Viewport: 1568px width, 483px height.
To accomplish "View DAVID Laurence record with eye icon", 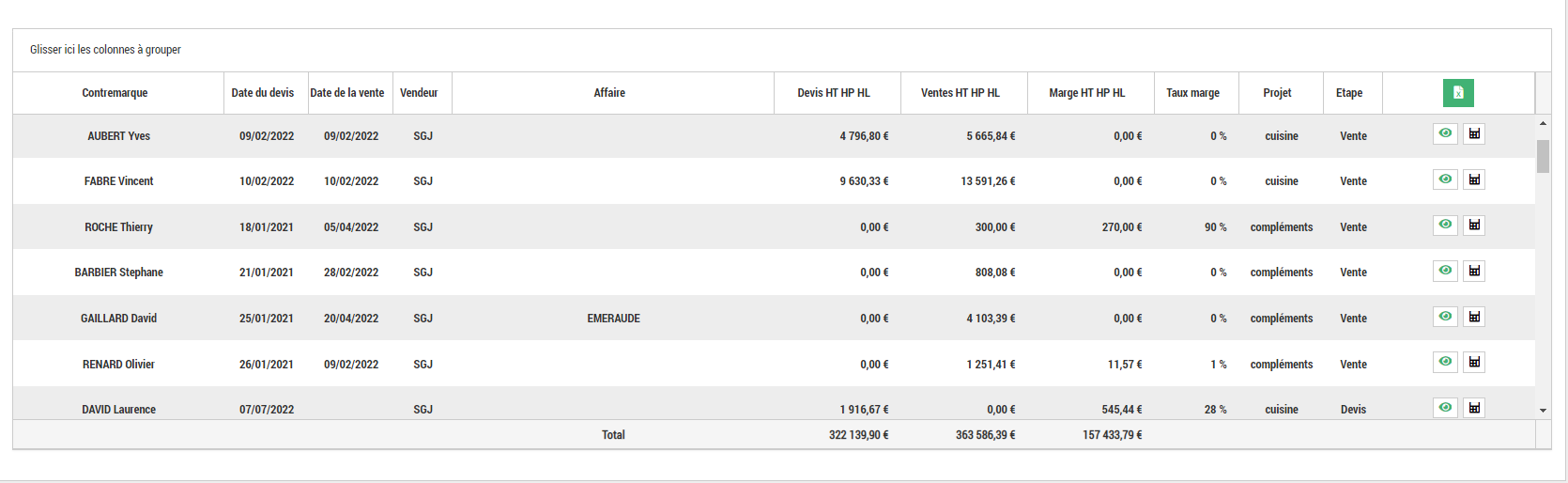I will (1445, 408).
